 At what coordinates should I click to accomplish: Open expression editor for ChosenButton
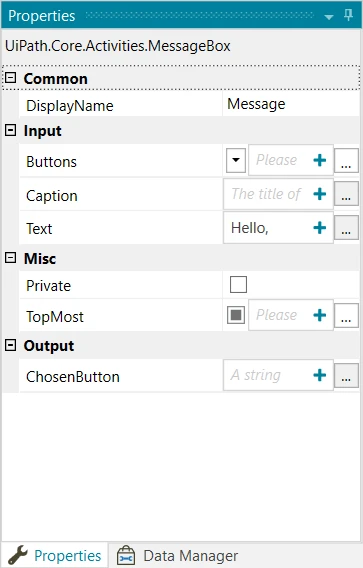coord(346,375)
